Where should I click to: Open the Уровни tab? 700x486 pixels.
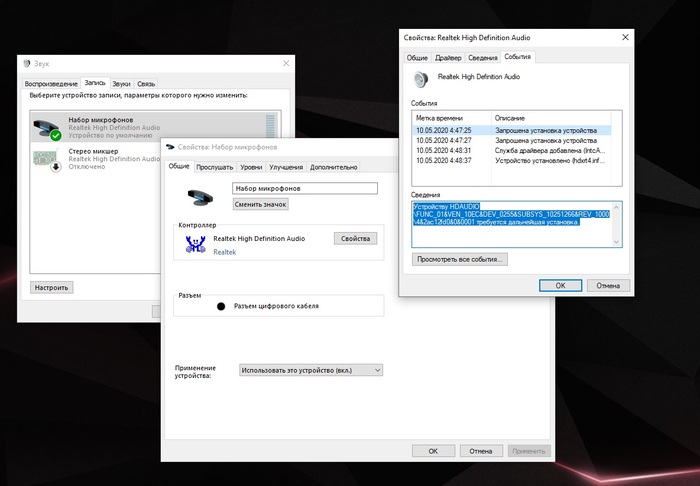(252, 167)
